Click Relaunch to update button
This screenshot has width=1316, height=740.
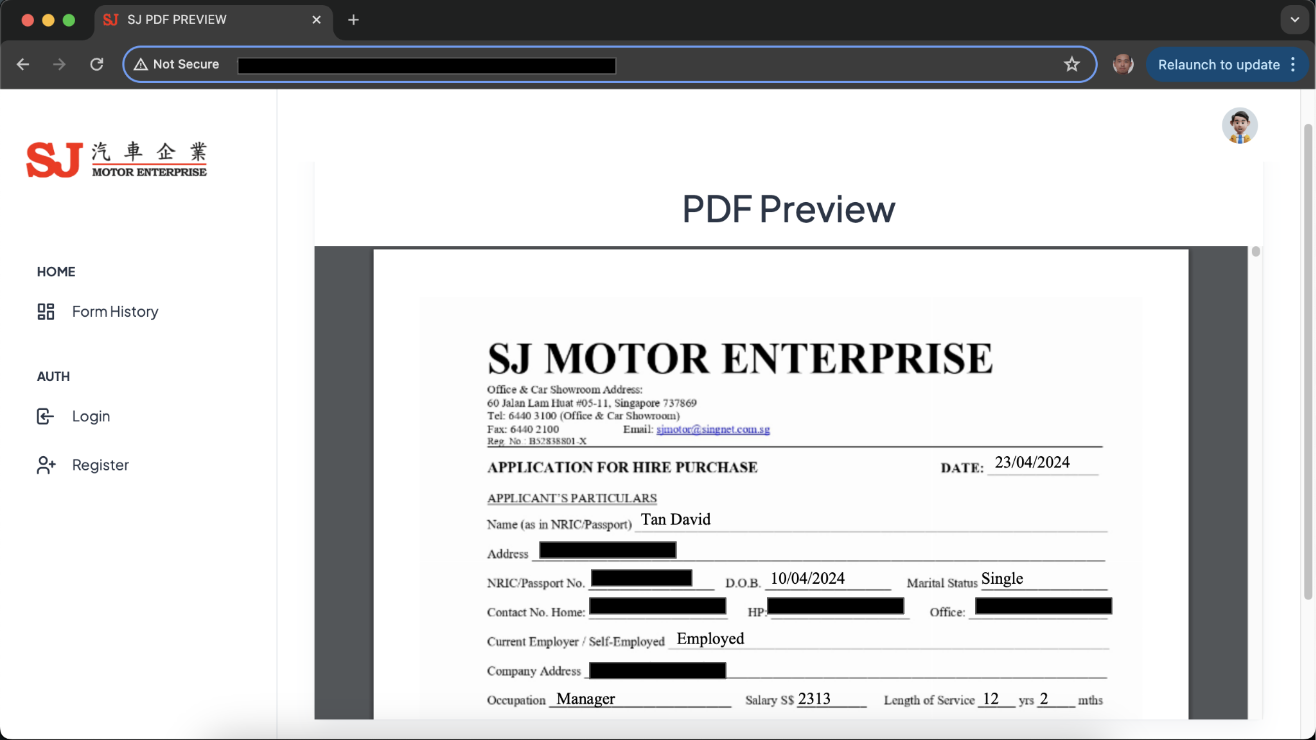click(1218, 65)
